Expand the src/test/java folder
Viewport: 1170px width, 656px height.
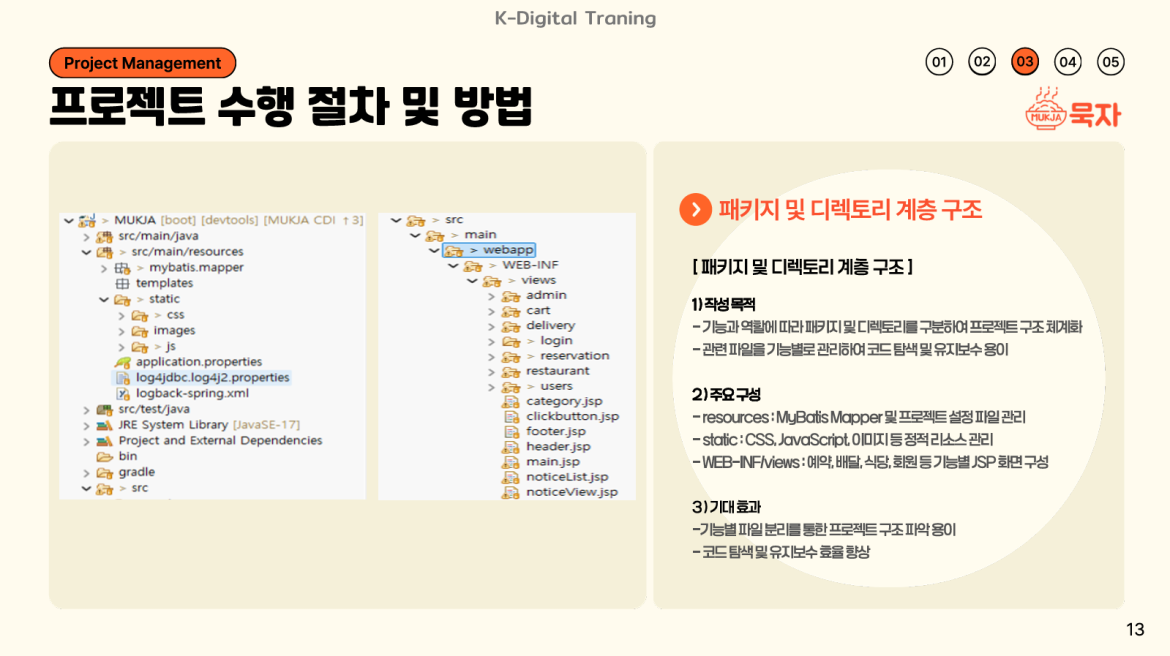87,410
